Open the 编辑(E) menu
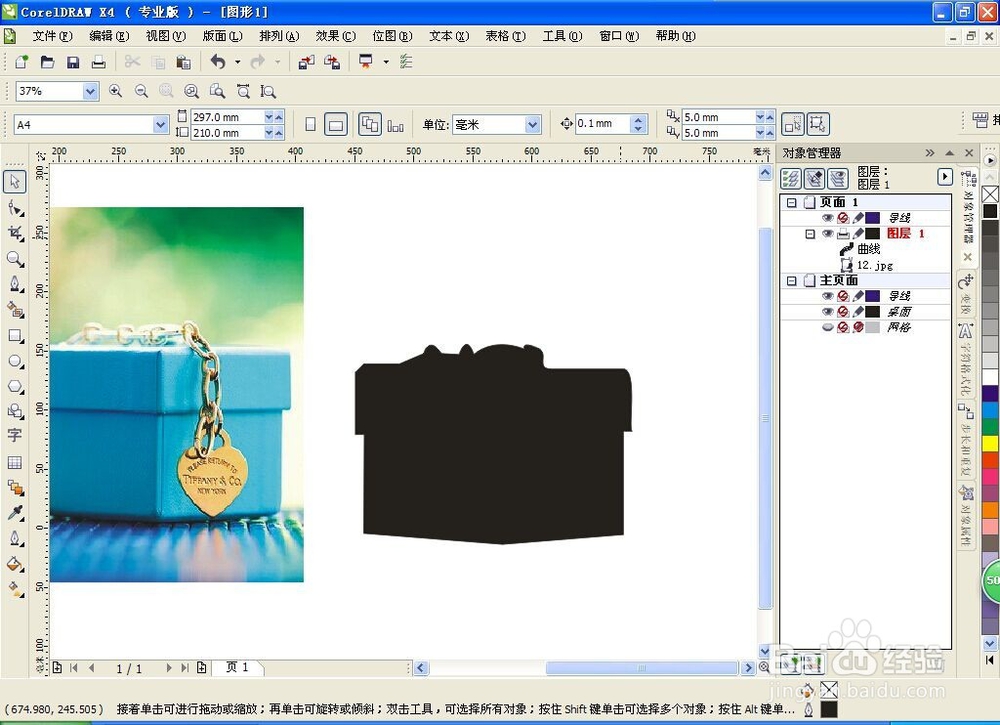This screenshot has width=1000, height=725. [x=109, y=36]
